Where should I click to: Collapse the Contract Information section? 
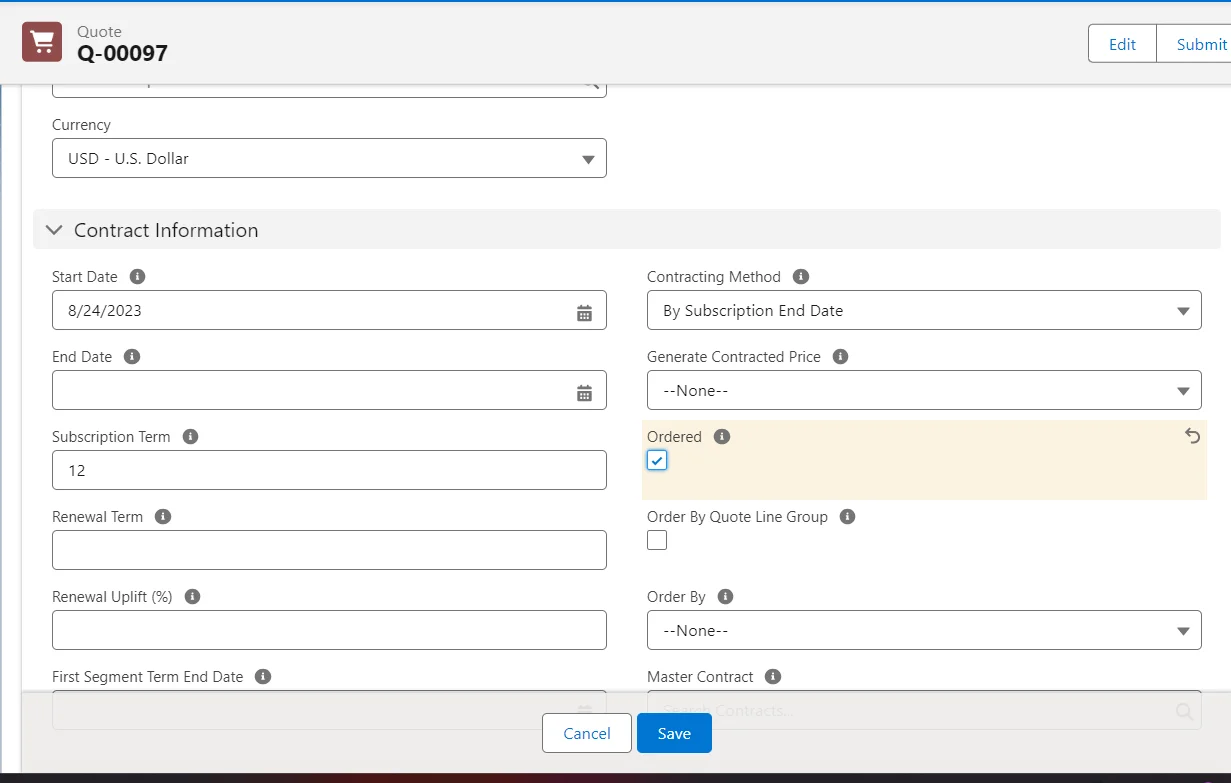click(54, 229)
